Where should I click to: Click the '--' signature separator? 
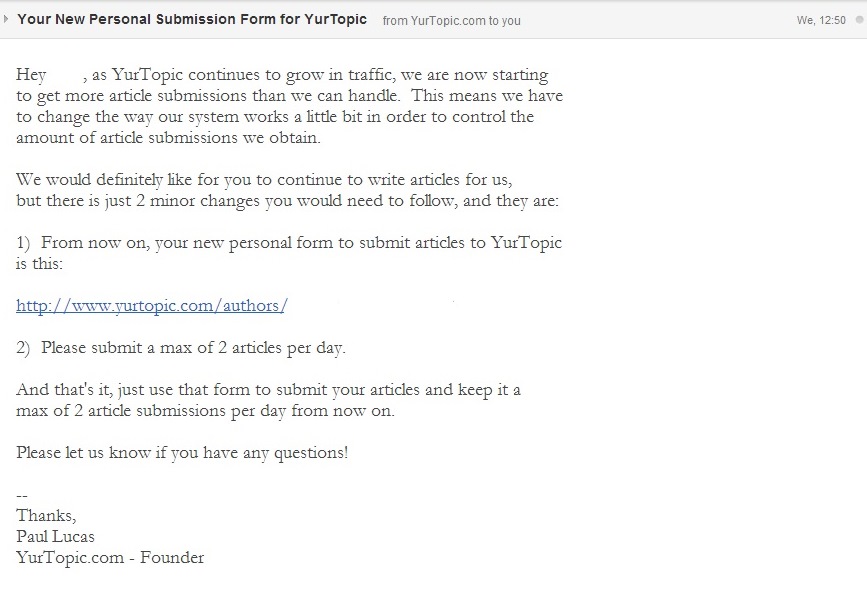22,496
